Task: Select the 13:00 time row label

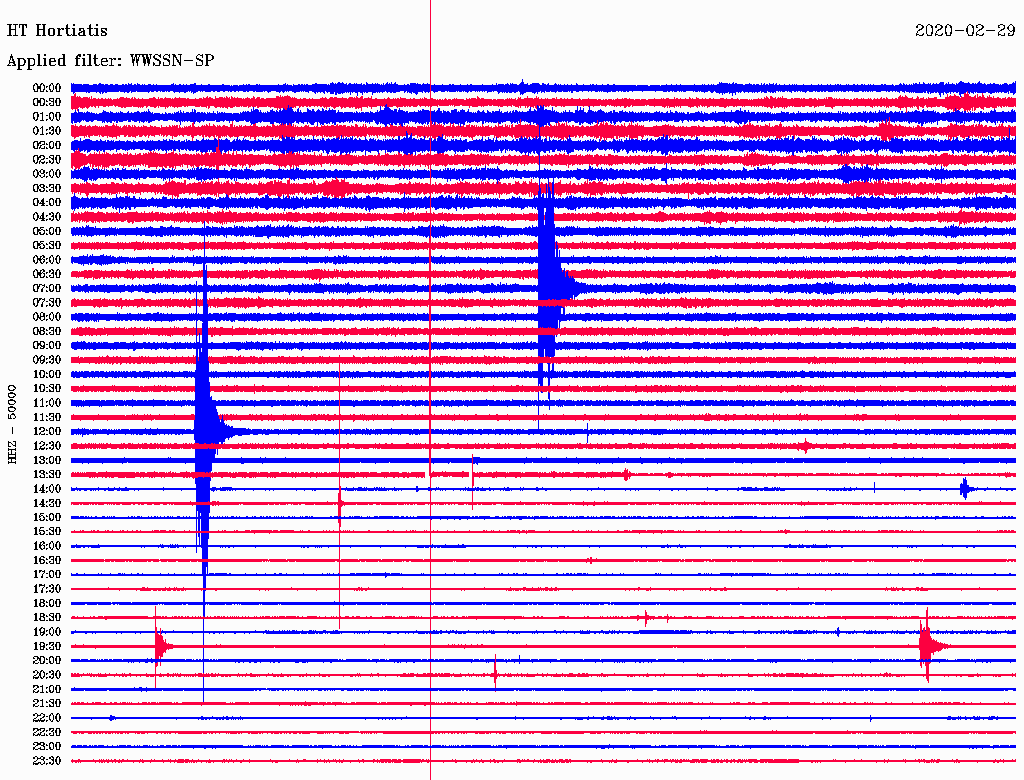Action: [47, 461]
